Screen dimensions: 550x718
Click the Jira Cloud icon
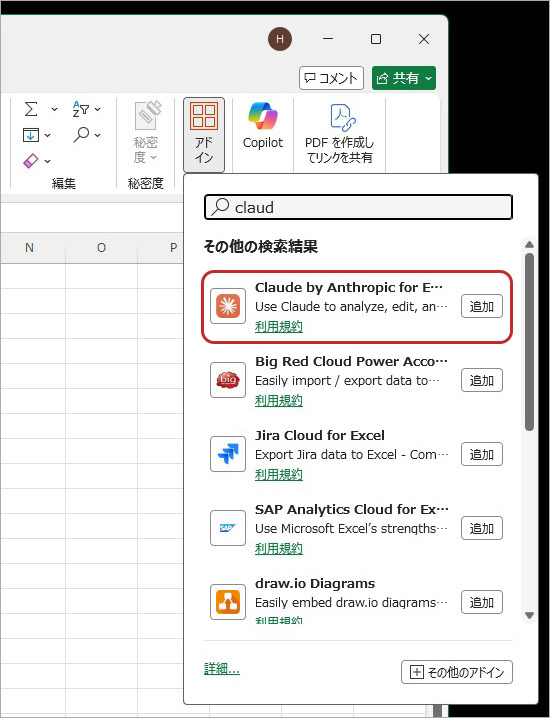[x=228, y=454]
